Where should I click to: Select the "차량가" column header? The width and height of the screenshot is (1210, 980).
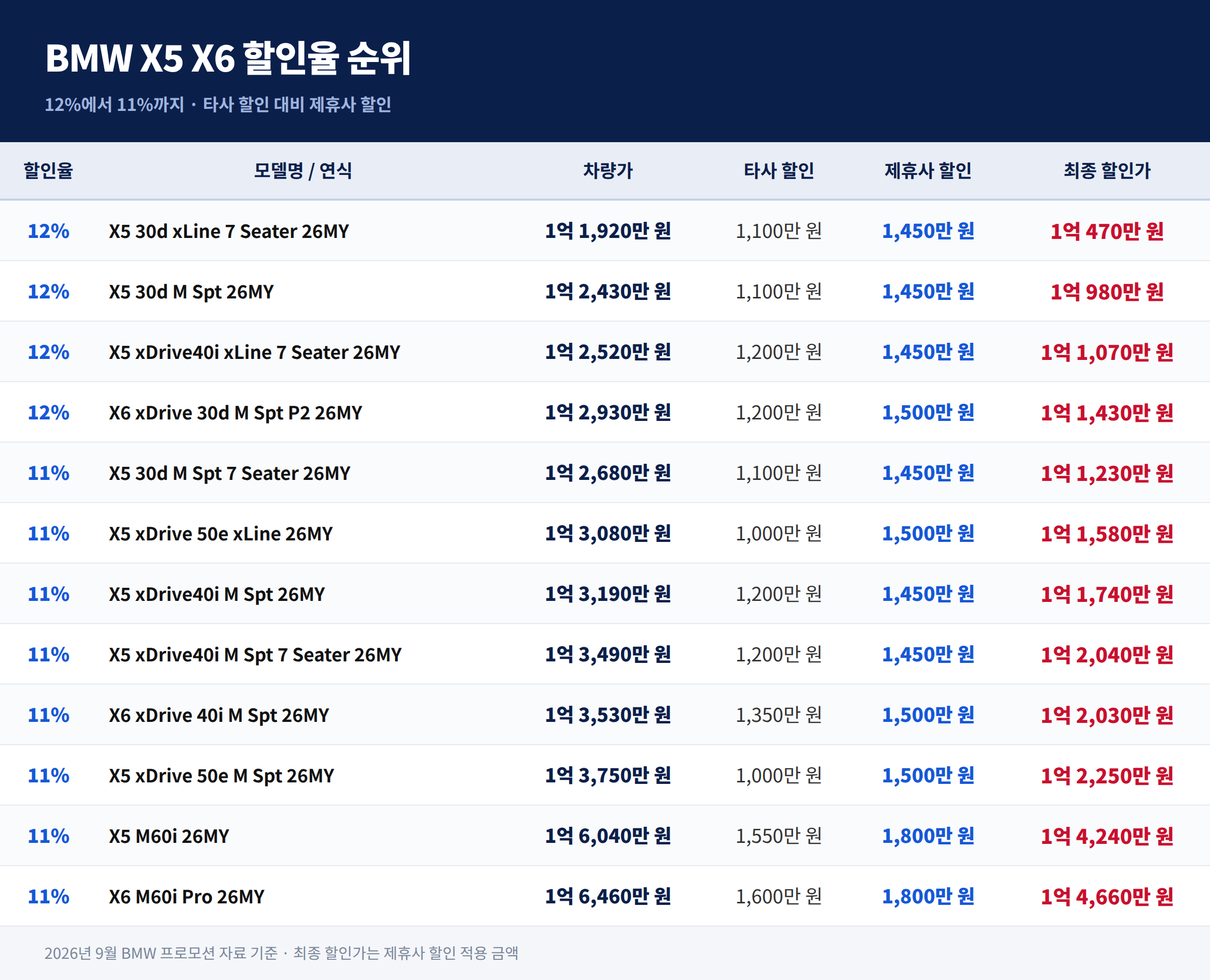click(608, 170)
